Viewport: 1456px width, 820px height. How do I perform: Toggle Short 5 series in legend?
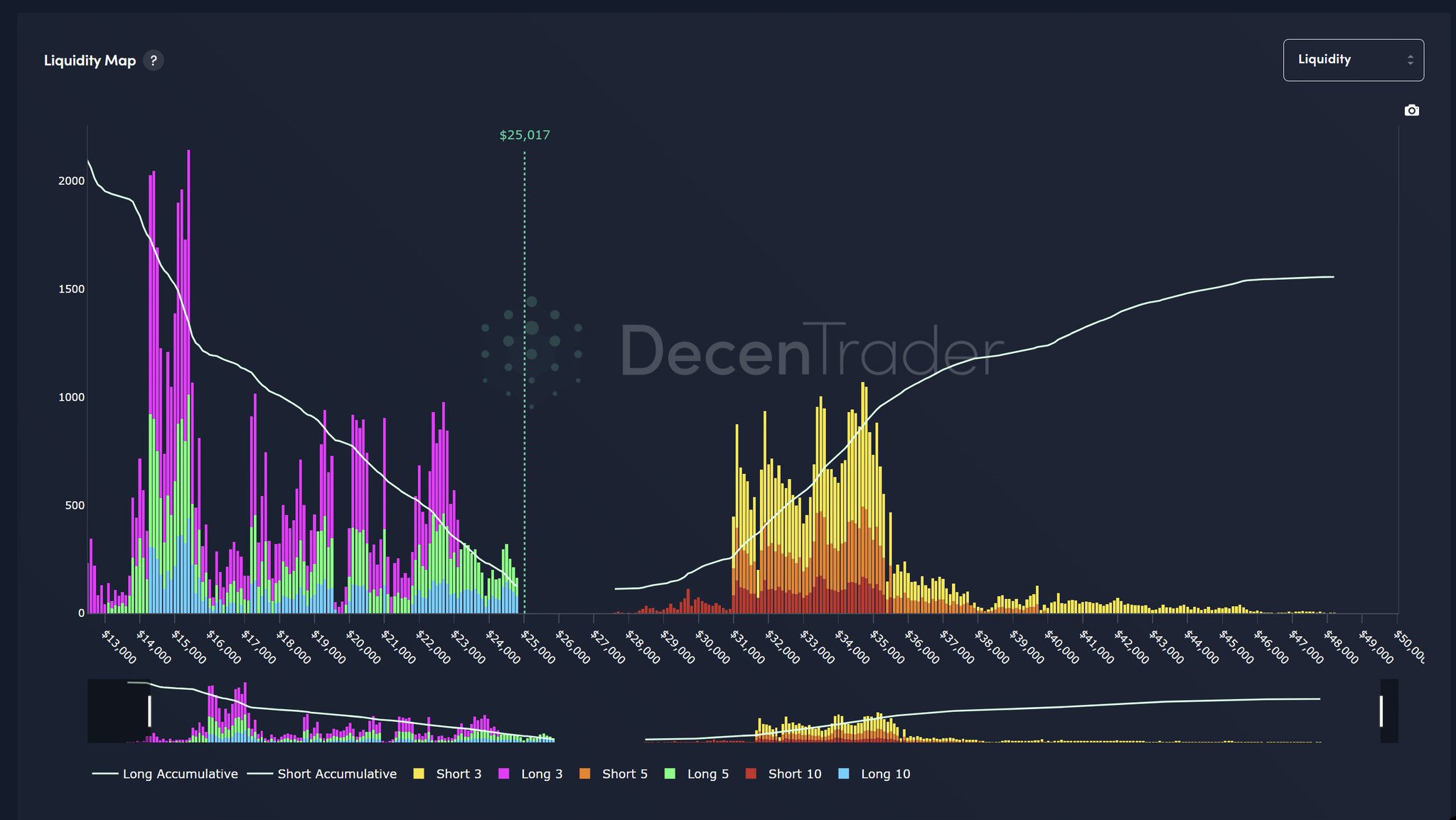614,774
